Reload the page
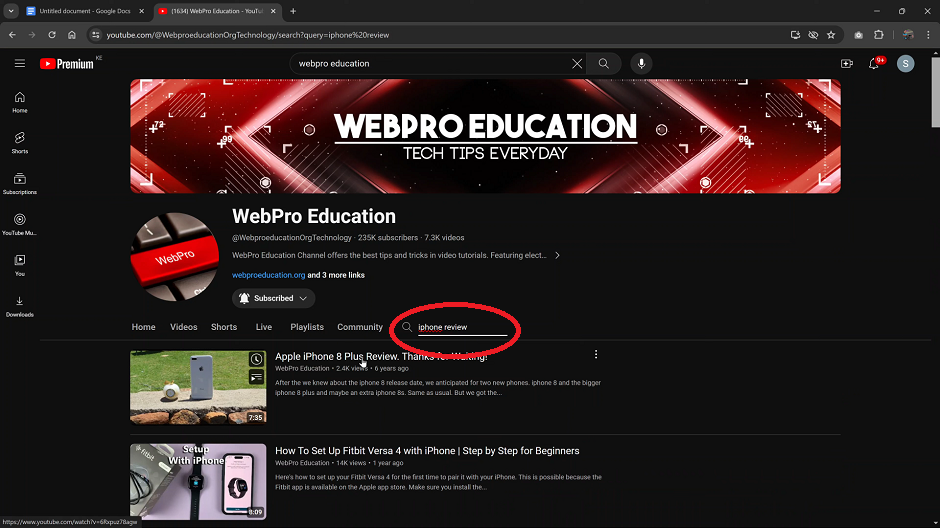 pyautogui.click(x=52, y=35)
